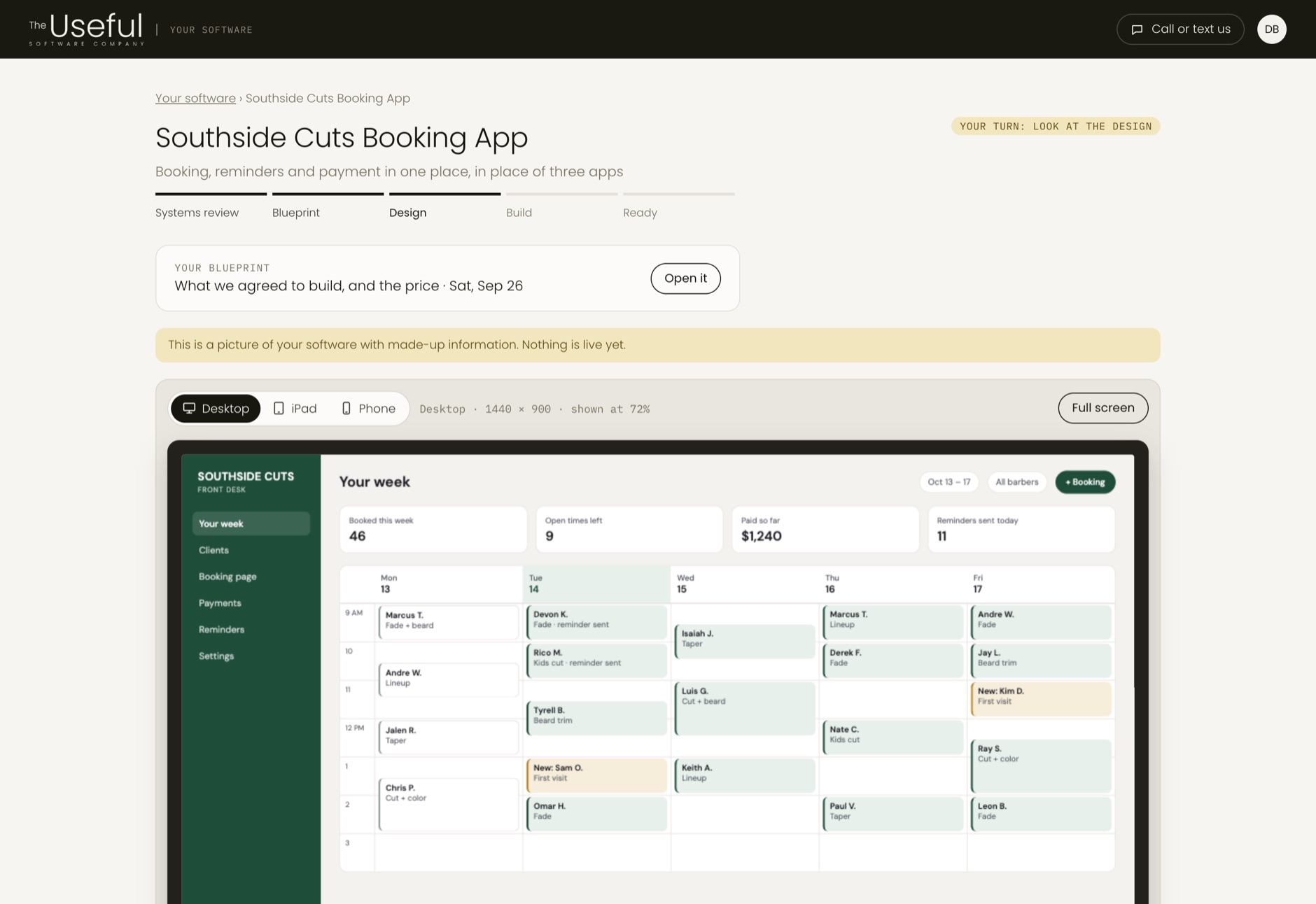This screenshot has width=1316, height=904.
Task: Open Settings in the sidebar
Action: tap(251, 656)
